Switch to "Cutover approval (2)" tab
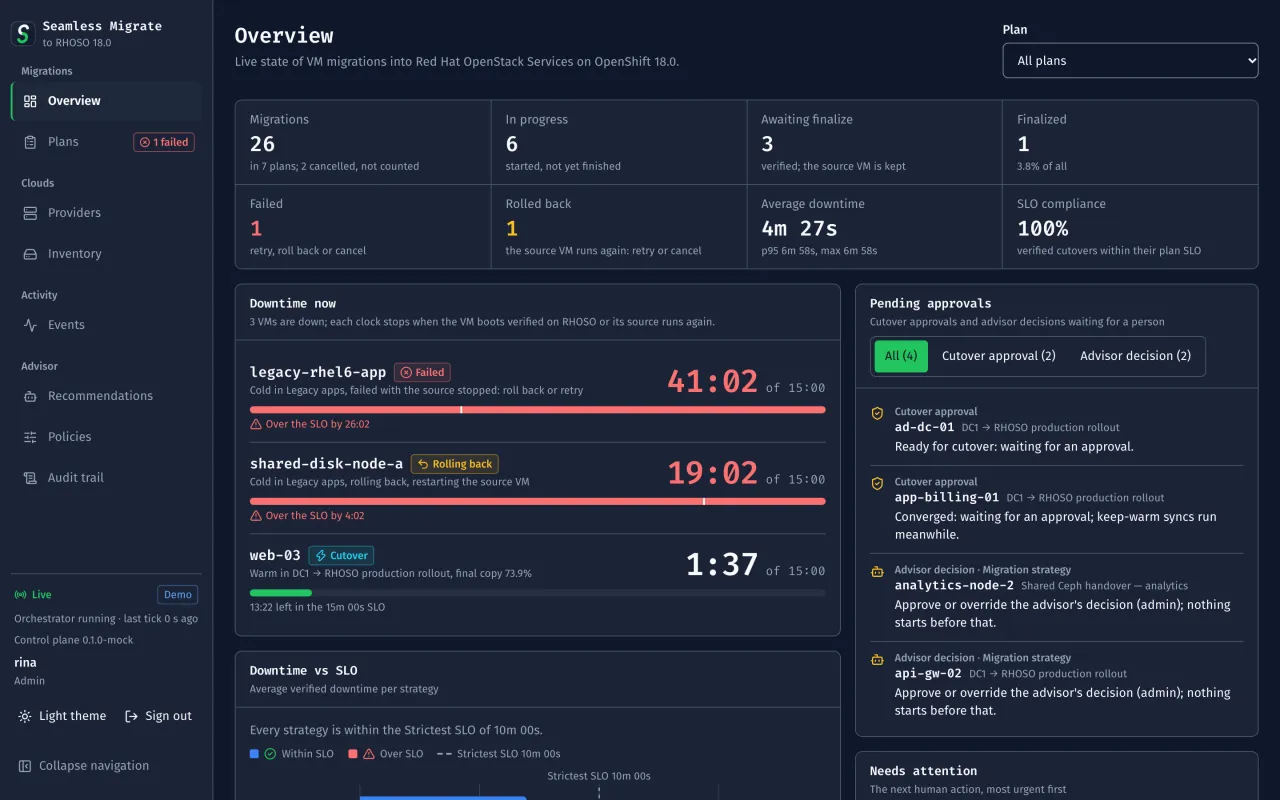Image resolution: width=1280 pixels, height=800 pixels. 999,356
